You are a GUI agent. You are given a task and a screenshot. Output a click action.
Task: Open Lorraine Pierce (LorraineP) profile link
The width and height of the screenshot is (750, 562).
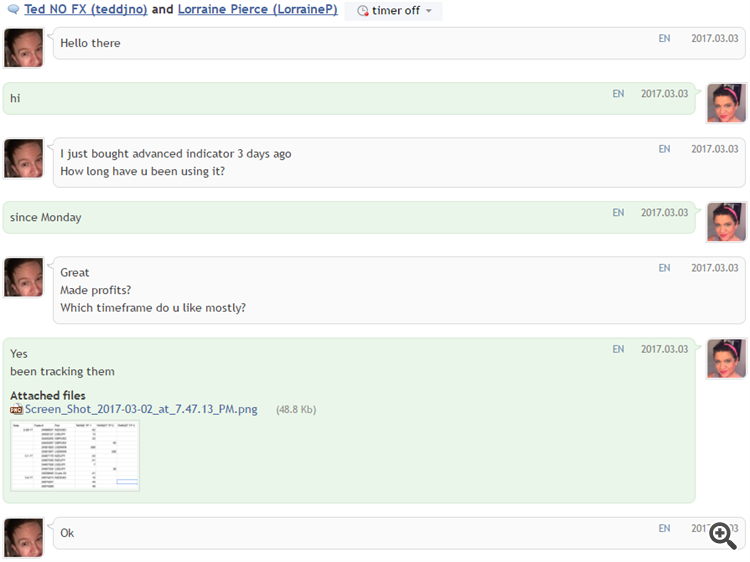coord(257,10)
